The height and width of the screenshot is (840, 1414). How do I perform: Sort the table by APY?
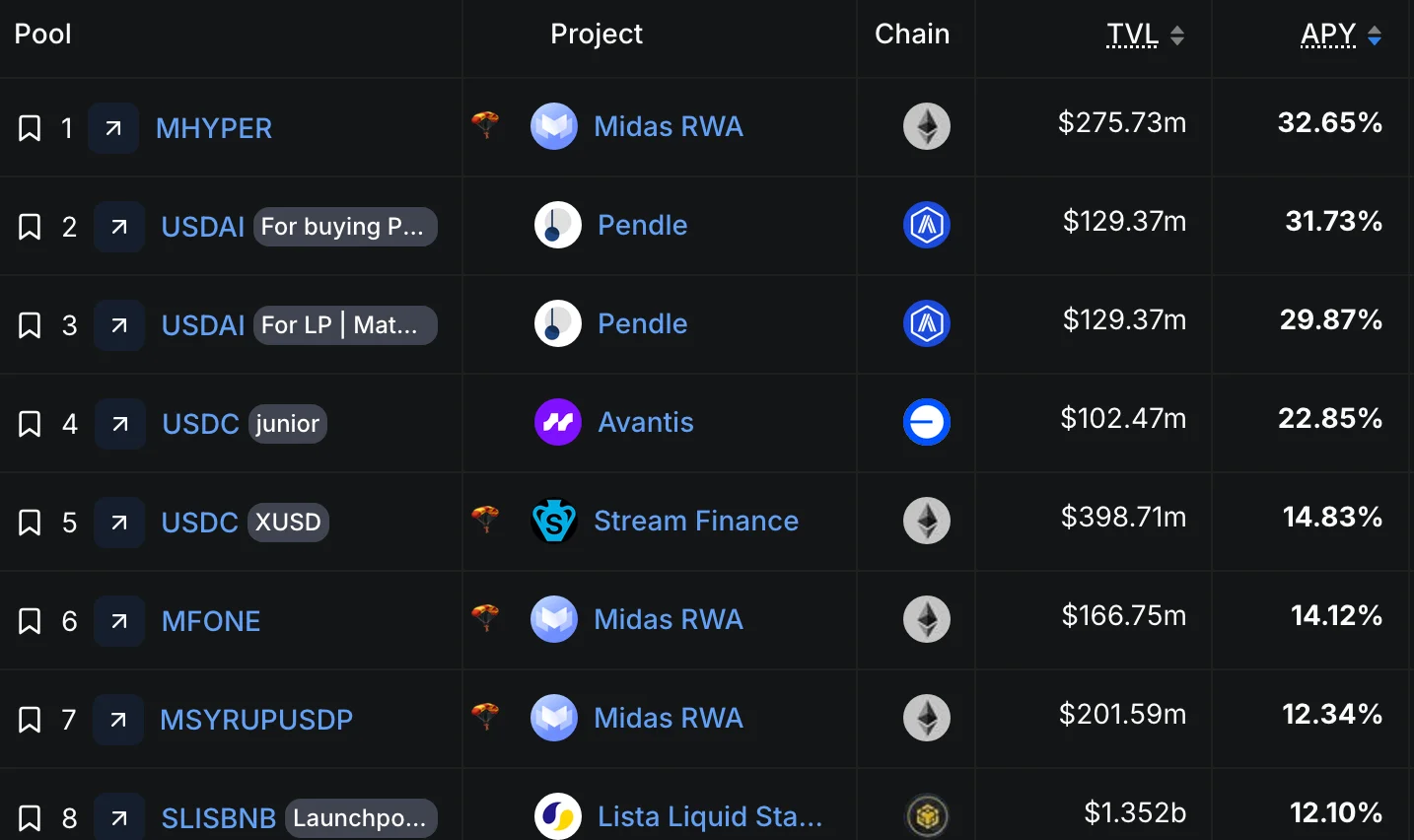pyautogui.click(x=1340, y=35)
